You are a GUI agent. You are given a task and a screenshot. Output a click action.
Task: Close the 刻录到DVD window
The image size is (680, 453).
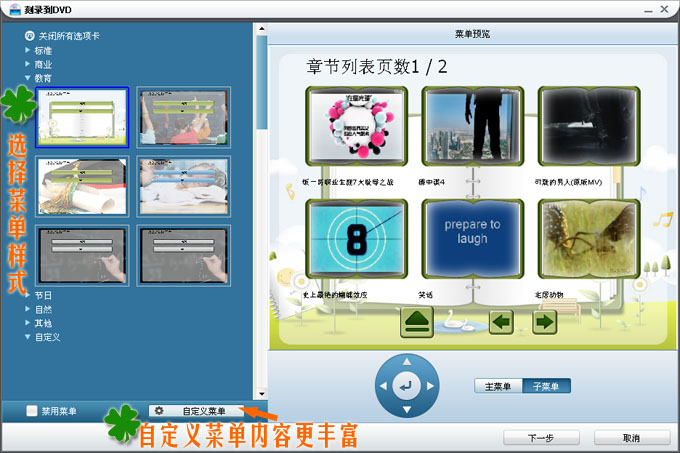[x=664, y=9]
